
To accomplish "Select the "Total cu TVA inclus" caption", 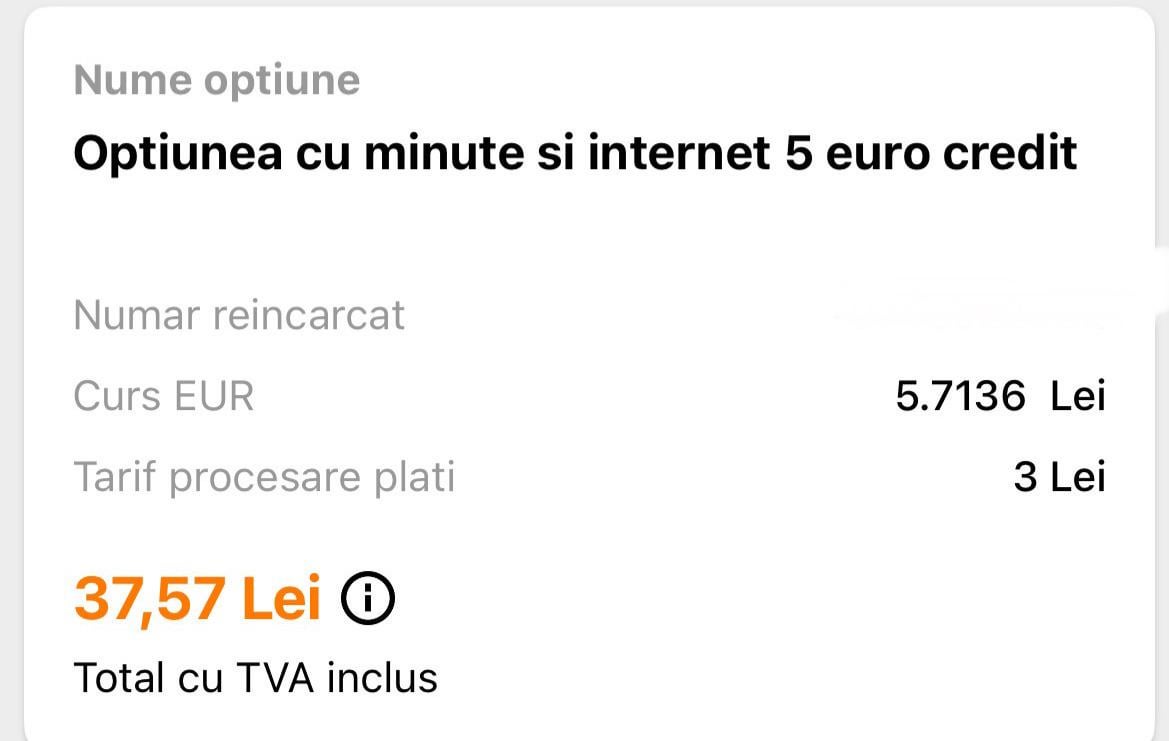I will [256, 677].
